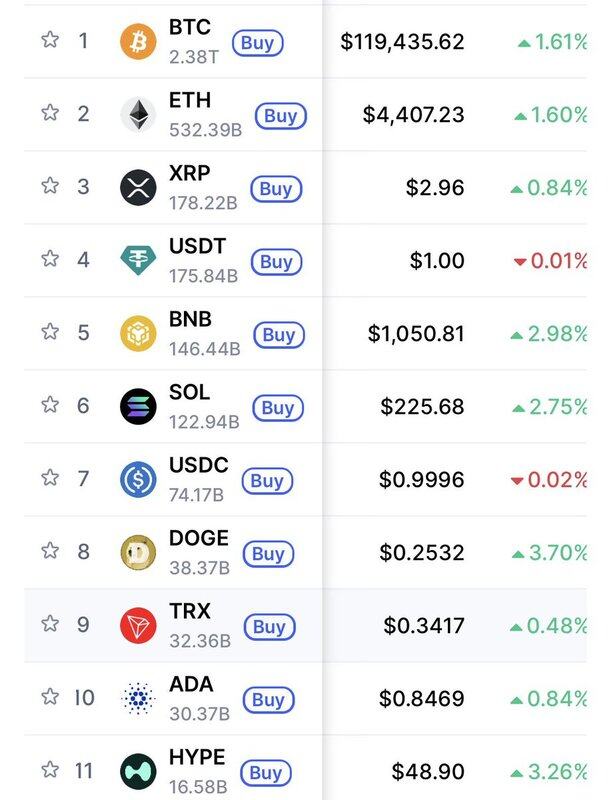
Task: Tap Buy next to HYPE
Action: coord(265,773)
